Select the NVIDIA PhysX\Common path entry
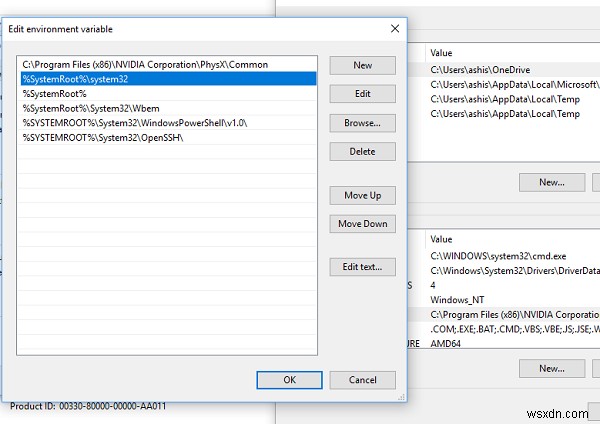 click(x=167, y=64)
